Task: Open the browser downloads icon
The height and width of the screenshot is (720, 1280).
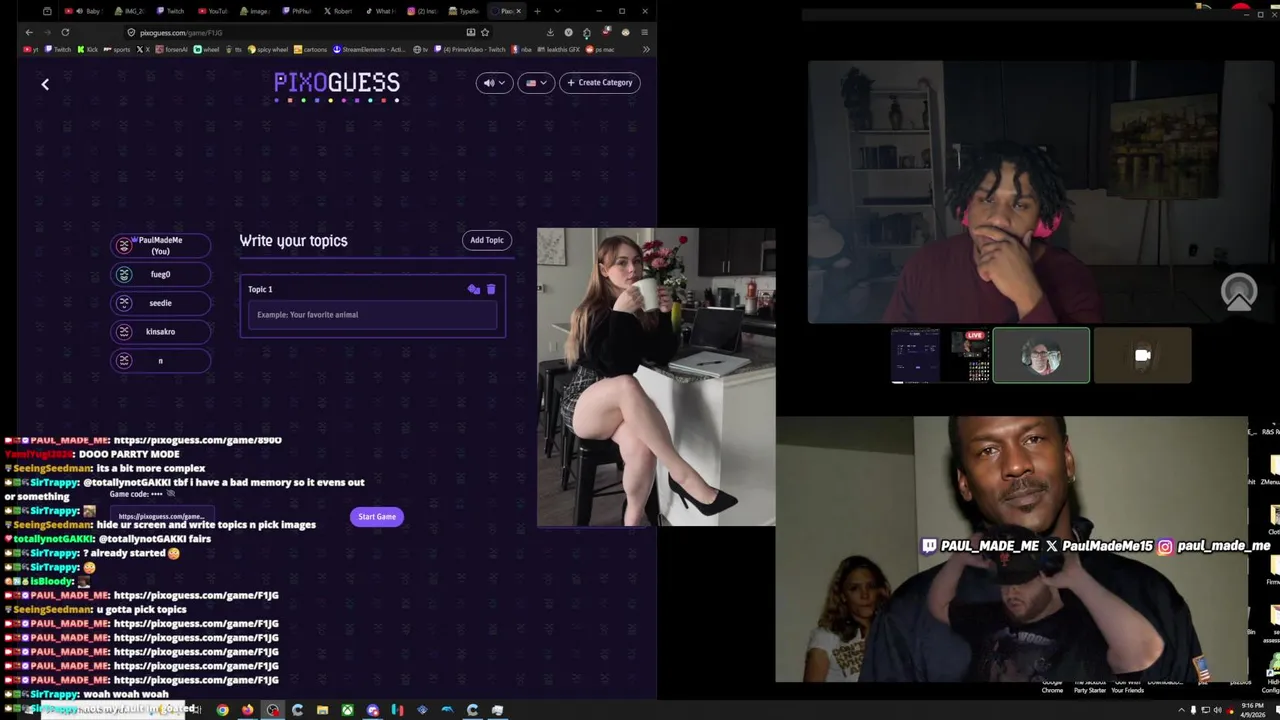Action: [x=550, y=32]
